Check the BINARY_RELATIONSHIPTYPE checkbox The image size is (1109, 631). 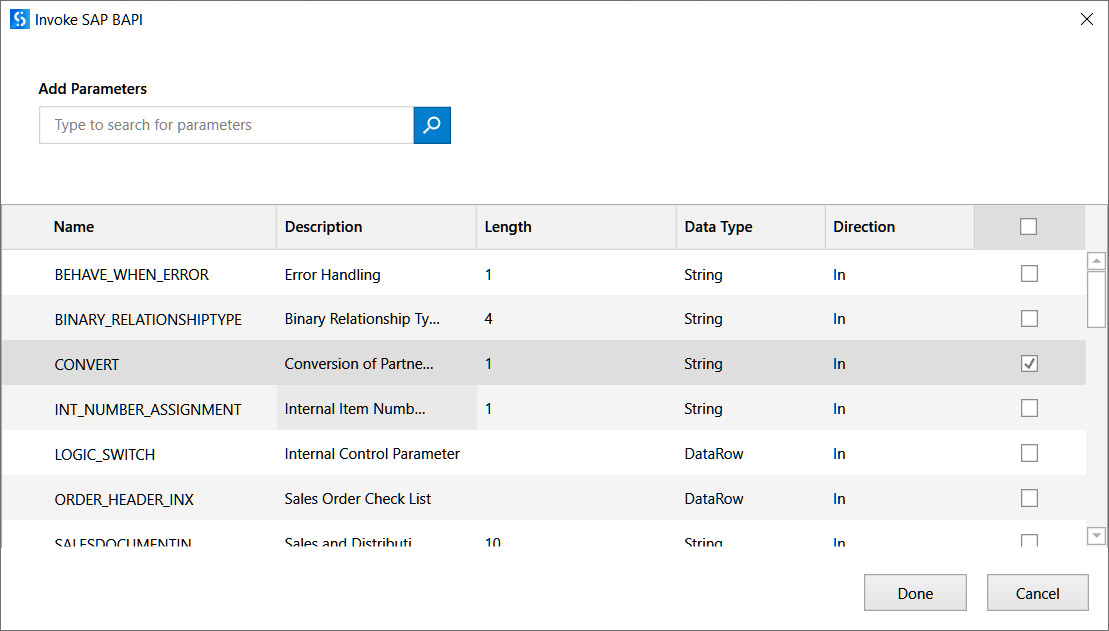(1029, 318)
